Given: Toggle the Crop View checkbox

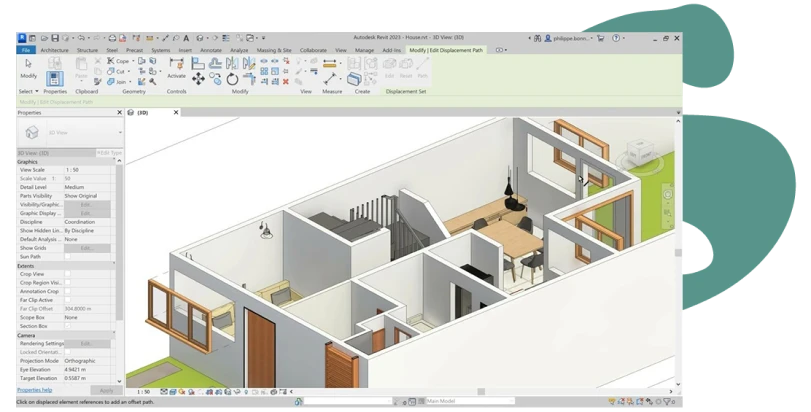Looking at the screenshot, I should tap(67, 274).
